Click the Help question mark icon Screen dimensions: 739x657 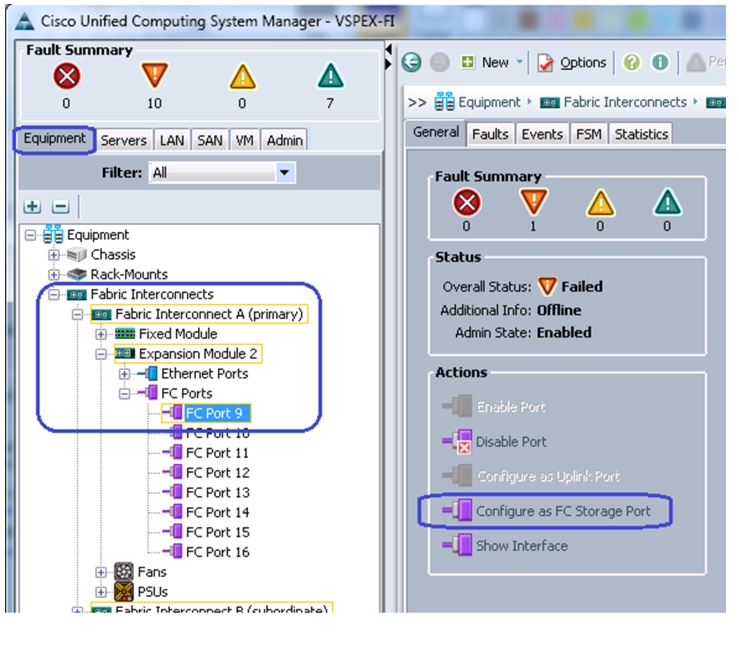(x=632, y=62)
